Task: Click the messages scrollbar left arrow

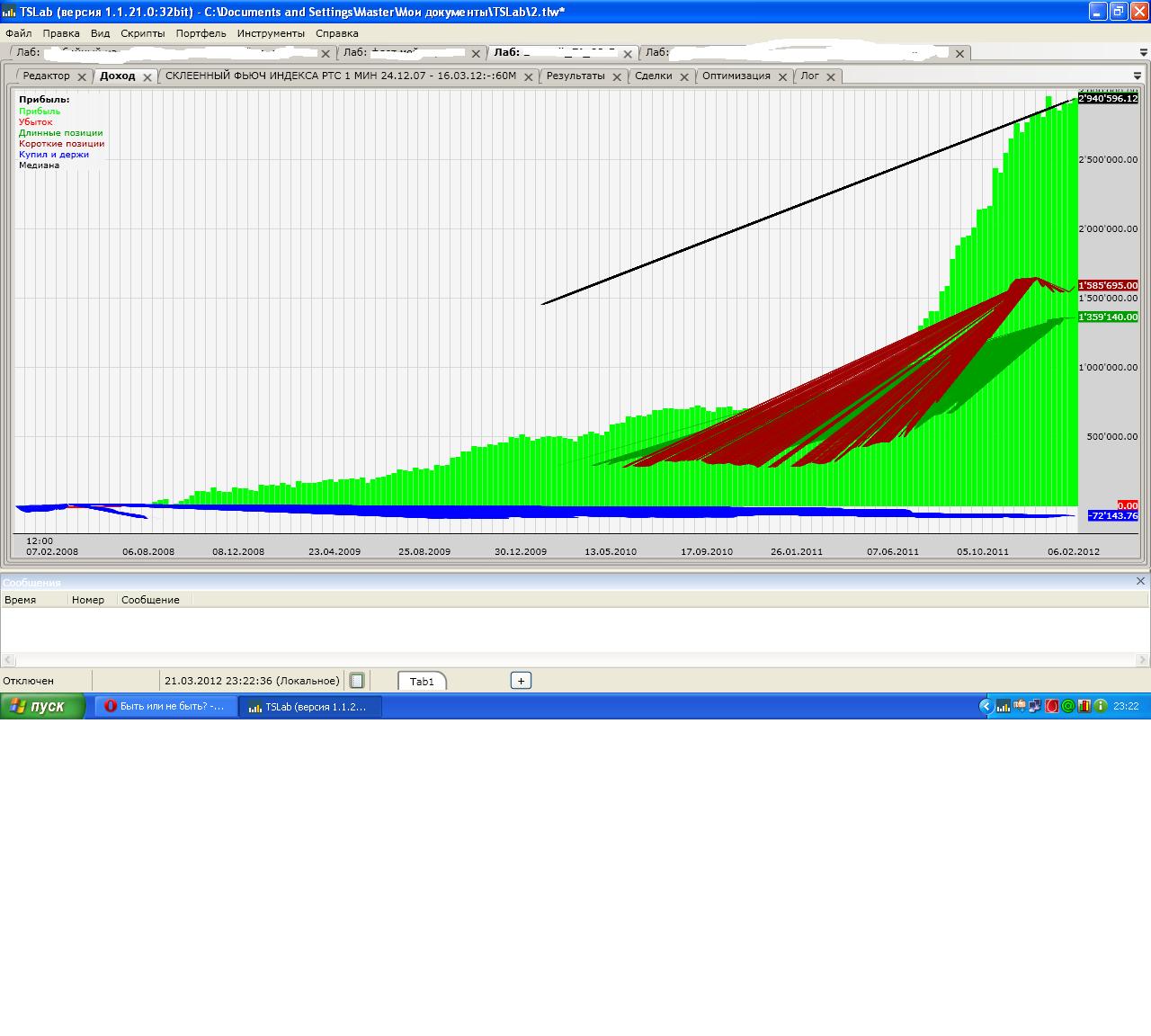Action: [x=8, y=660]
